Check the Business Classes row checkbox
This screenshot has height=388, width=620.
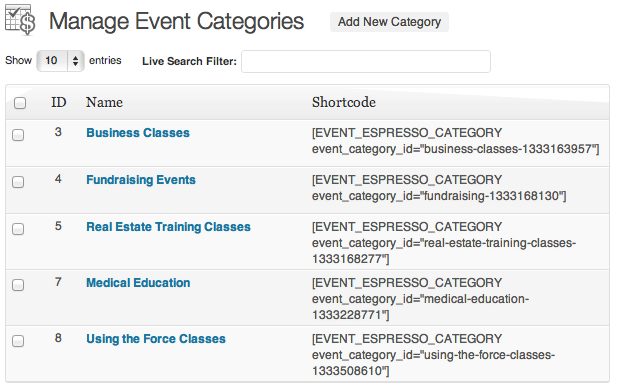click(x=18, y=135)
